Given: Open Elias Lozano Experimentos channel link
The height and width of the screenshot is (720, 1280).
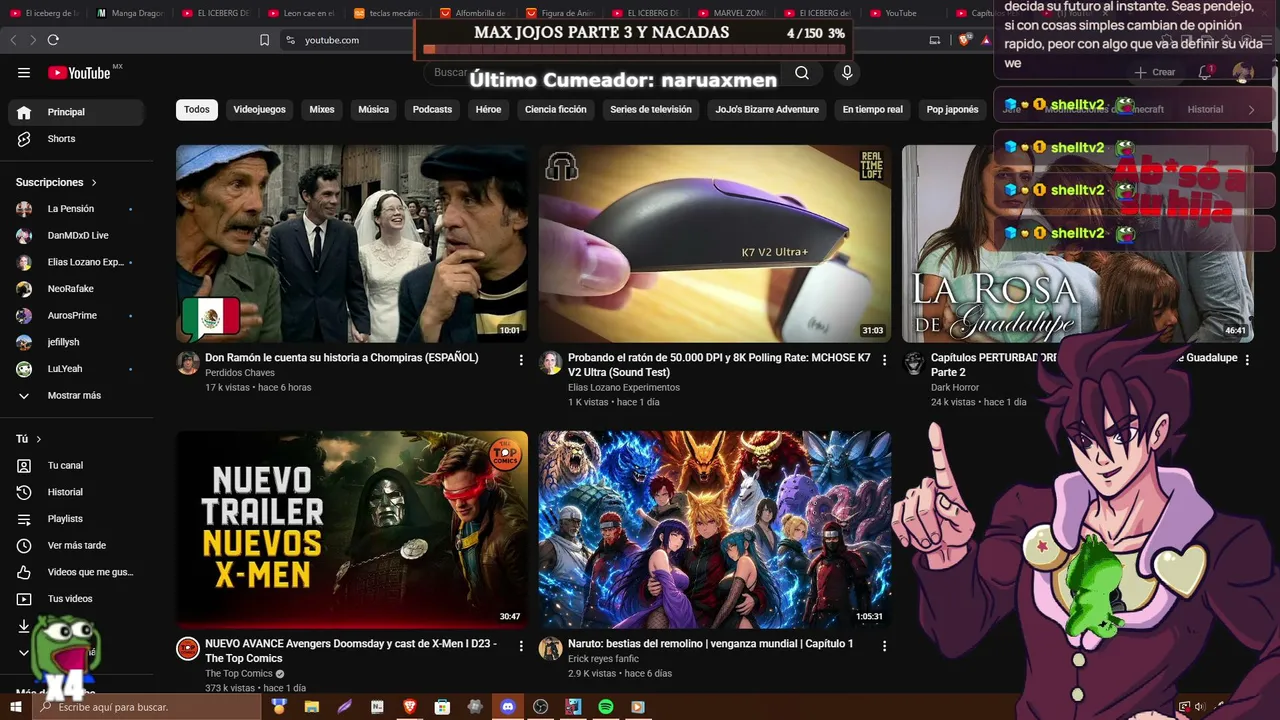Looking at the screenshot, I should pyautogui.click(x=624, y=388).
